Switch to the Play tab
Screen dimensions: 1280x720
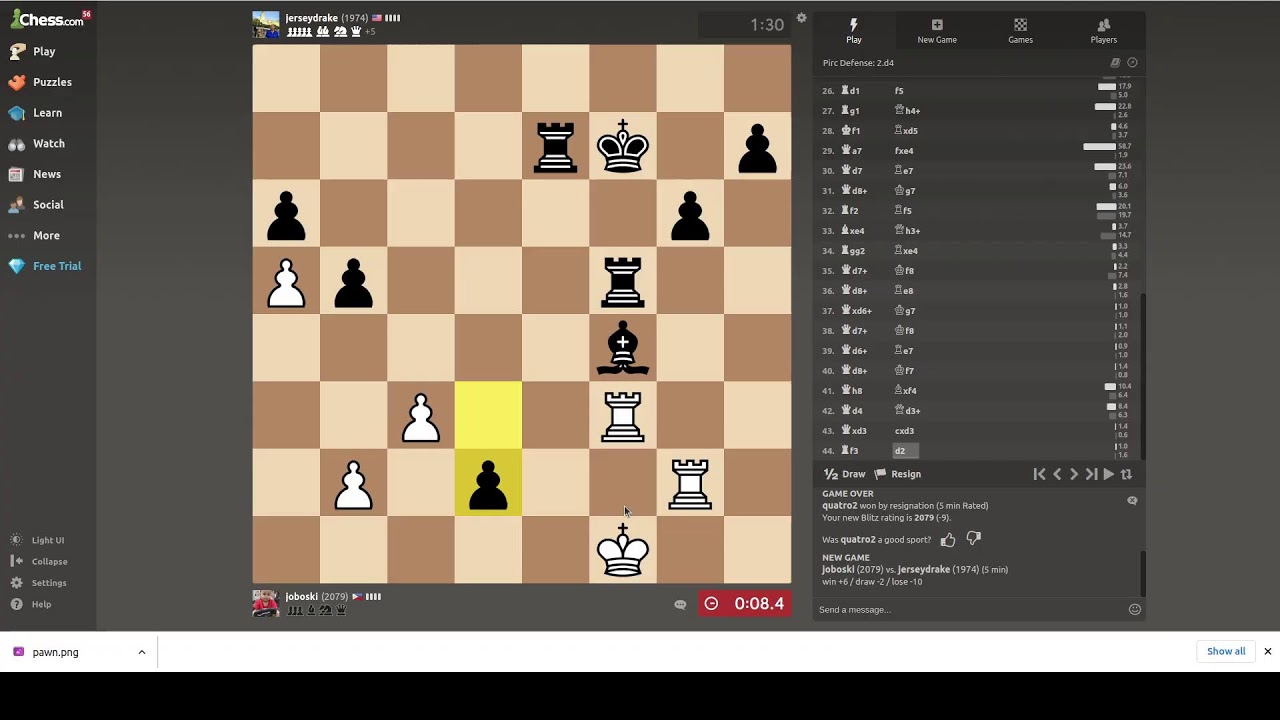[x=854, y=31]
